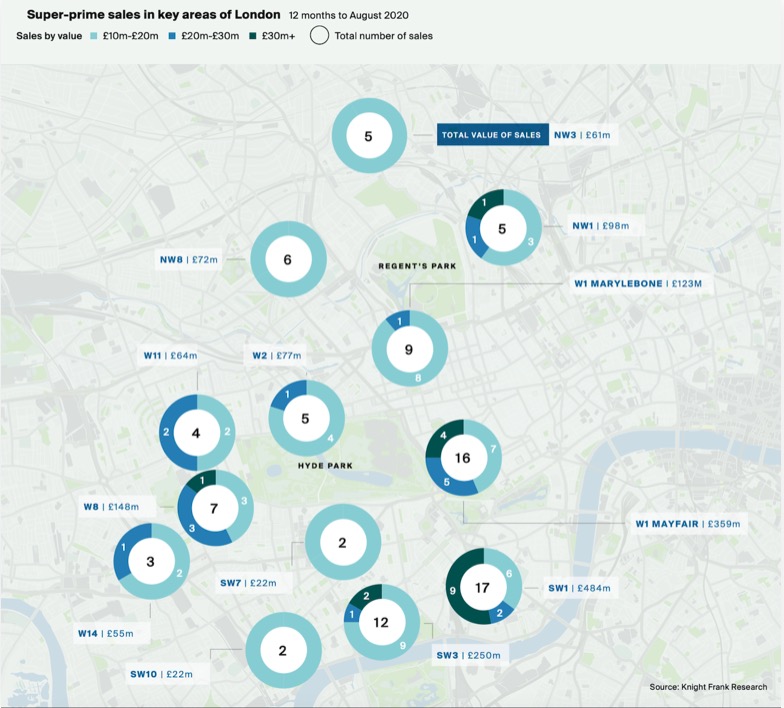Click the £20m-£30m legend color swatch
Image resolution: width=784 pixels, height=708 pixels.
[175, 36]
